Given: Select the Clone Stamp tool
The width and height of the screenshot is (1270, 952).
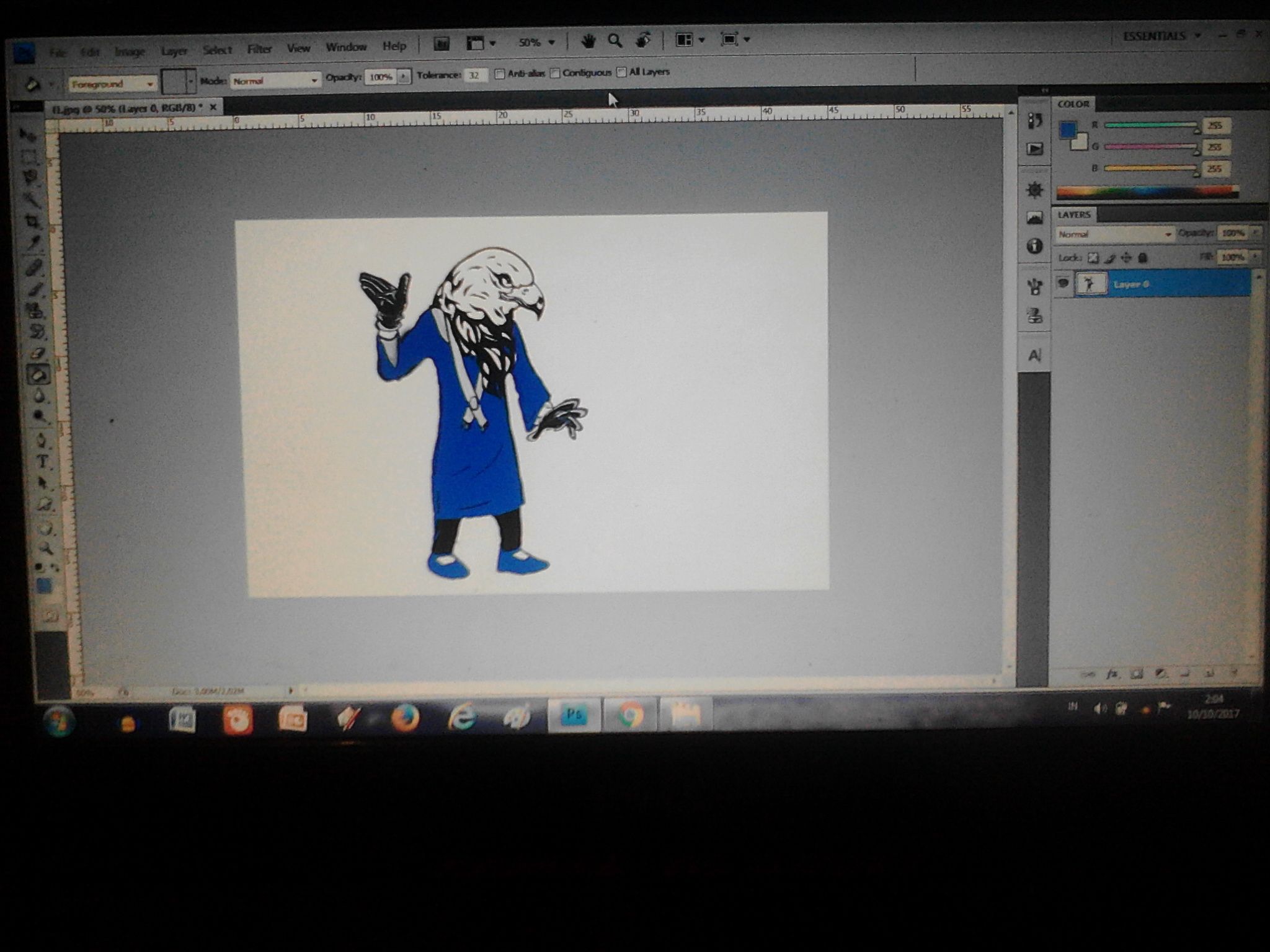Looking at the screenshot, I should tap(36, 310).
